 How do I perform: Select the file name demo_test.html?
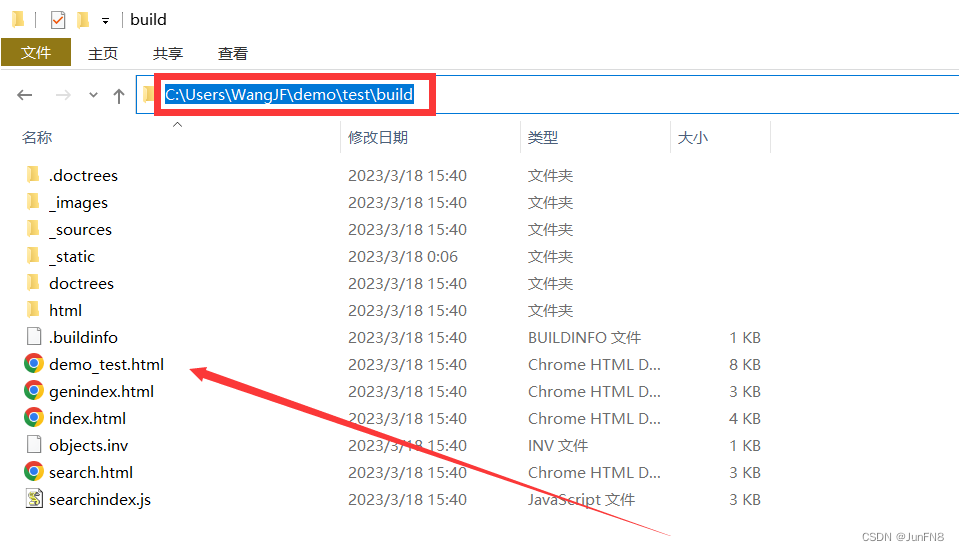(x=106, y=364)
